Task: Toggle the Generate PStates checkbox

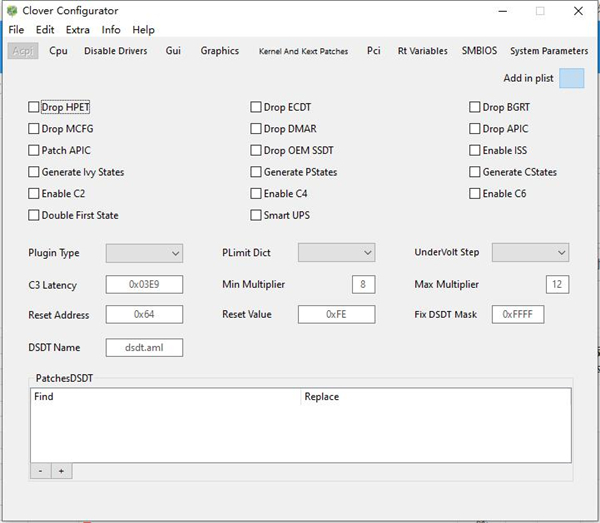Action: point(256,172)
